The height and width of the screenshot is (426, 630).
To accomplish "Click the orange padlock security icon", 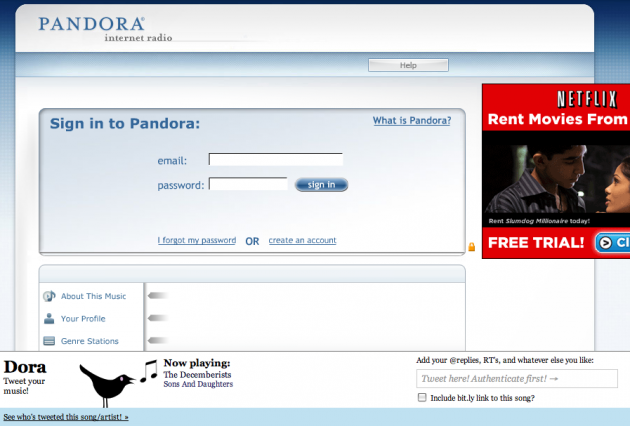I will coord(472,247).
